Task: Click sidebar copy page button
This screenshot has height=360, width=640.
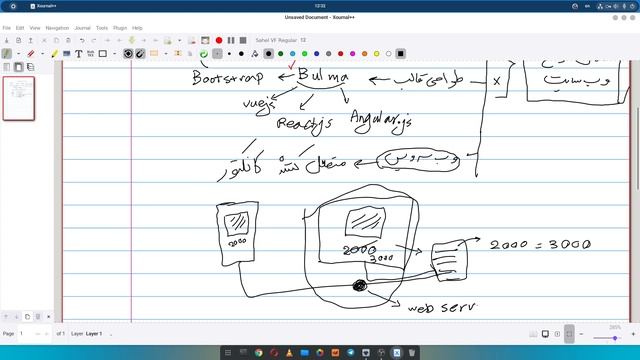Action: [27, 316]
